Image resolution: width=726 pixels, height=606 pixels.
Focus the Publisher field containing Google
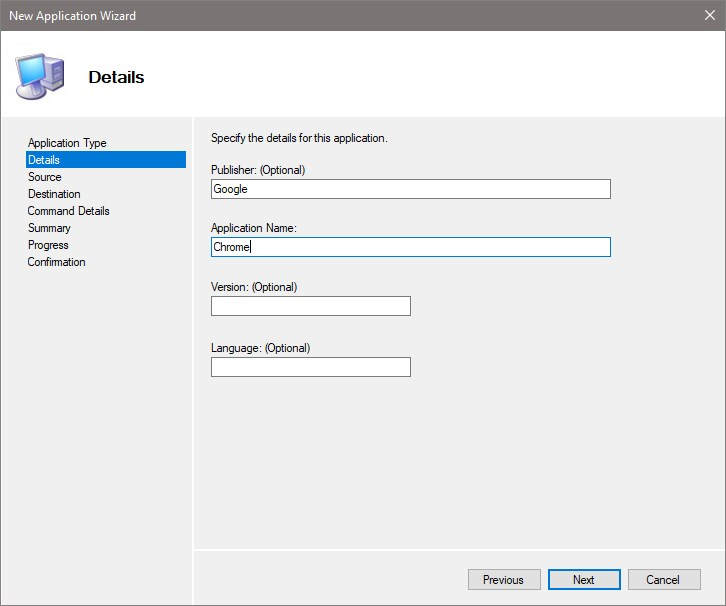(x=411, y=189)
